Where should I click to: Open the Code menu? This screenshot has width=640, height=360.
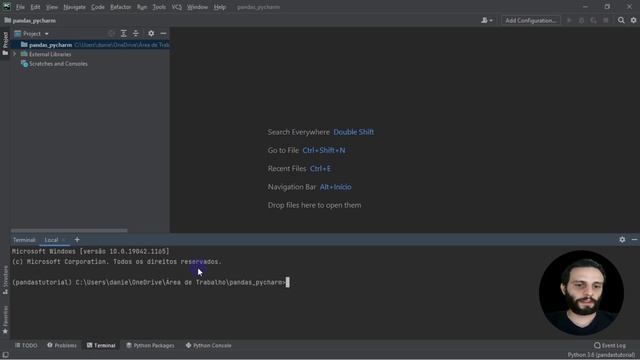pyautogui.click(x=98, y=7)
